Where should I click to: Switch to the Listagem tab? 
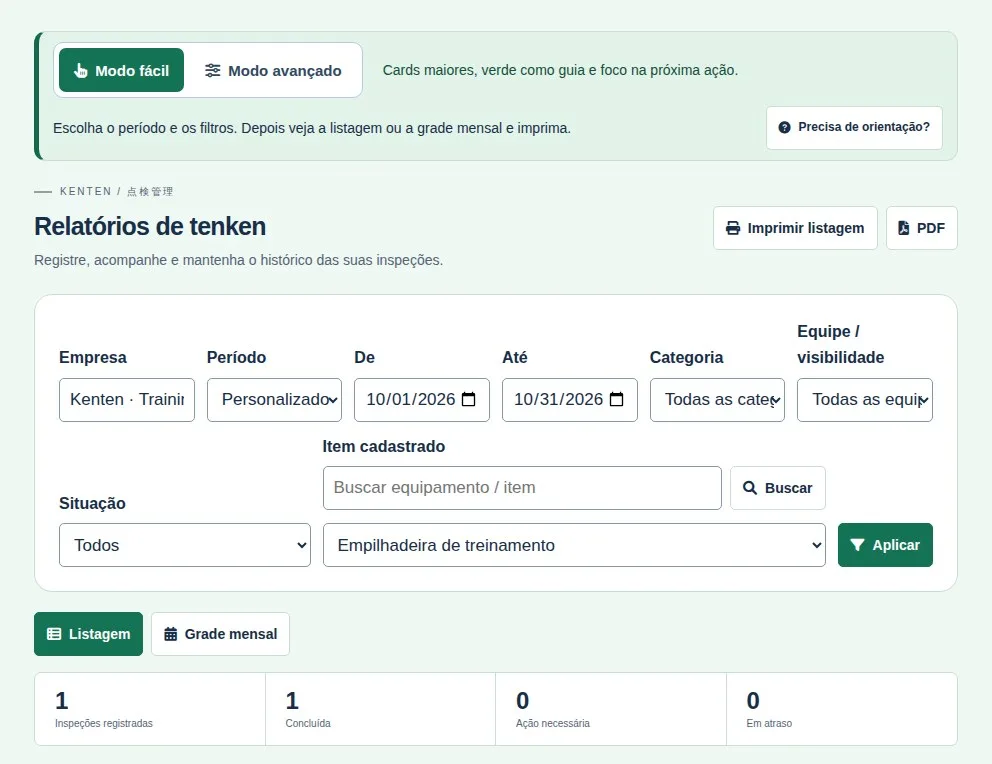(x=89, y=634)
